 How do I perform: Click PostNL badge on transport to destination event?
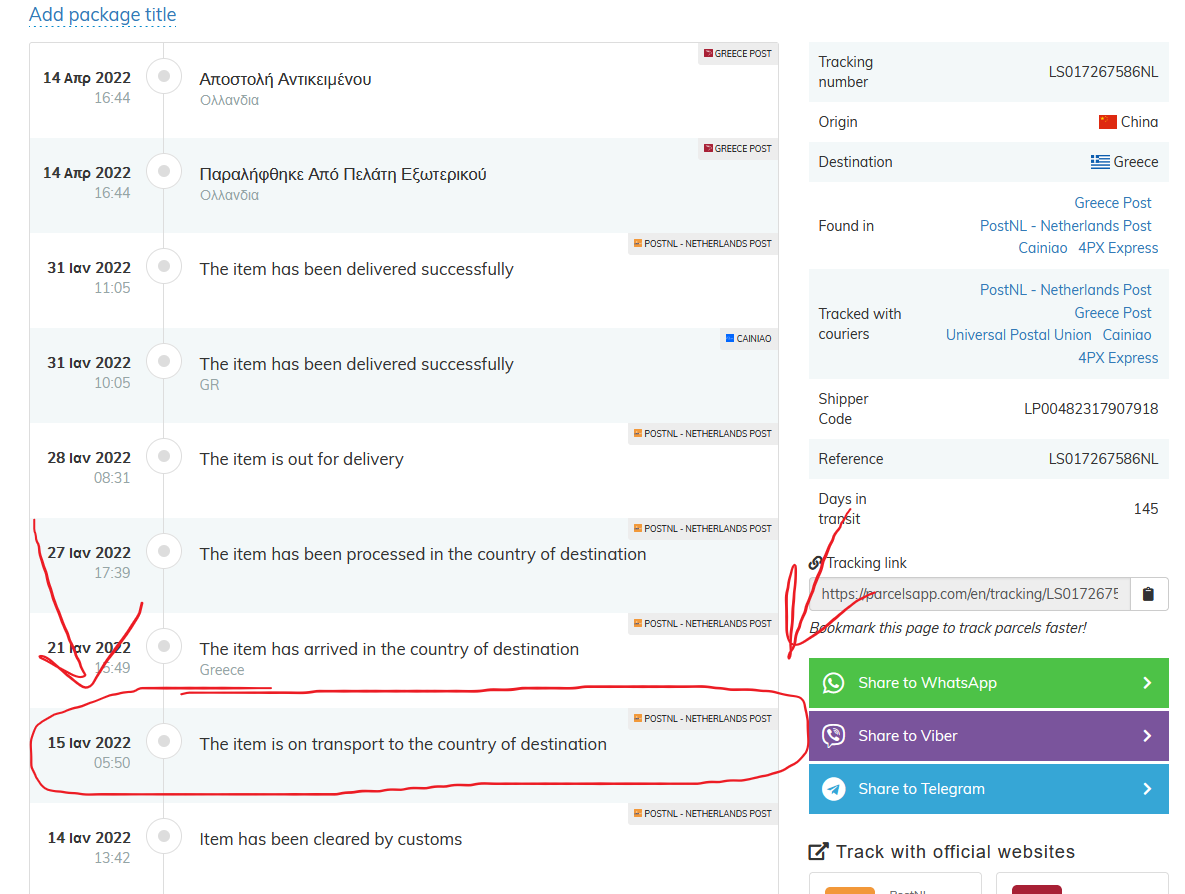(x=703, y=719)
